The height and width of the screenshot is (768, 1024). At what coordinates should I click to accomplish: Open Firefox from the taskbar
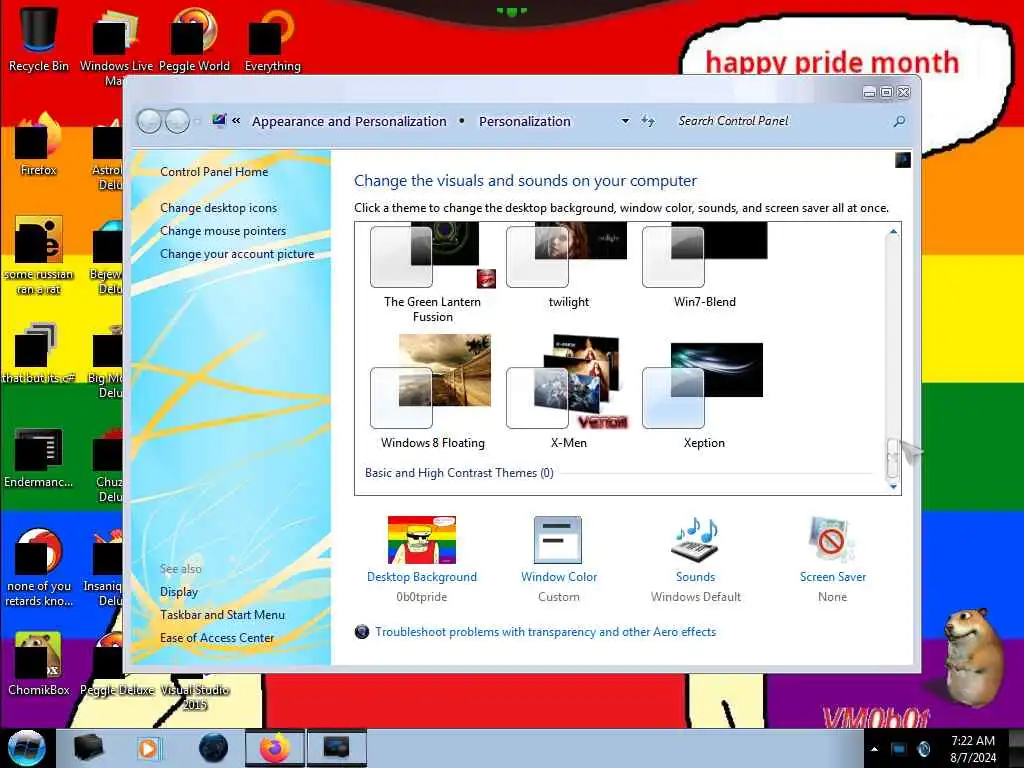click(x=275, y=748)
